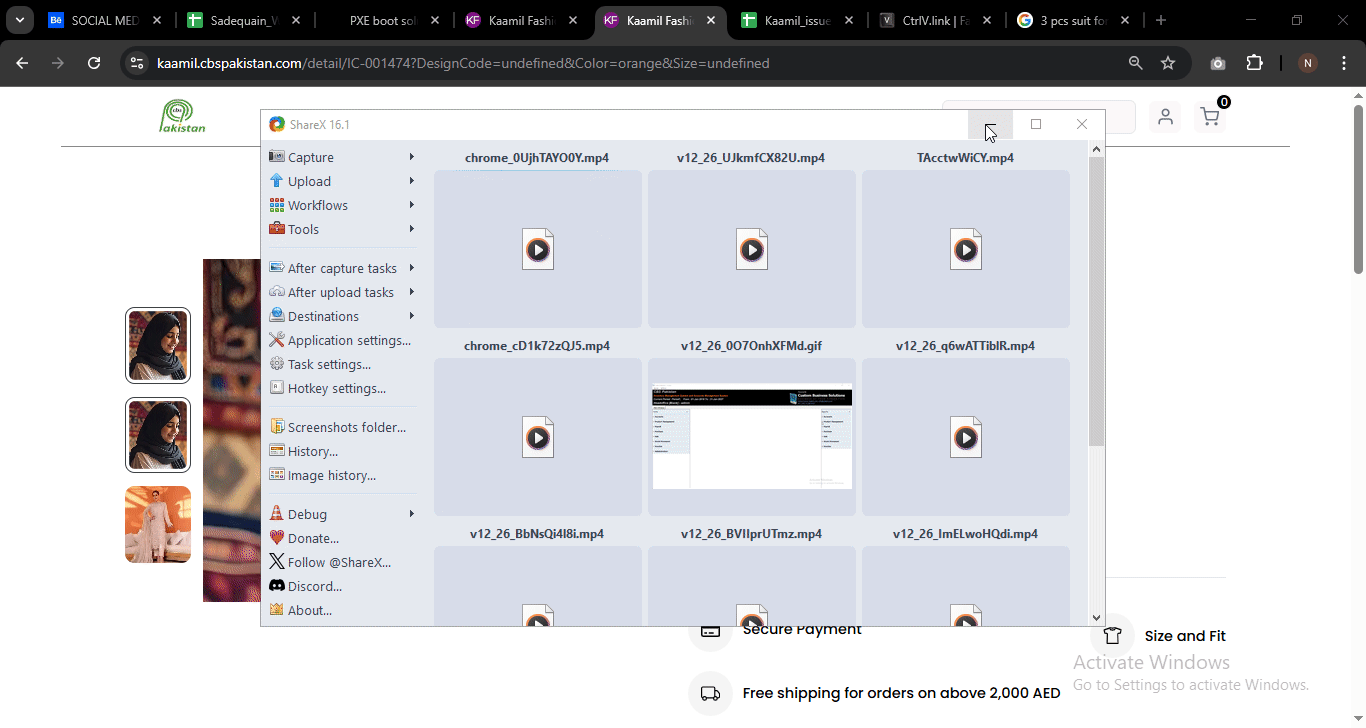Open Application settings wrench icon
Viewport: 1366px width, 728px height.
pyautogui.click(x=277, y=340)
